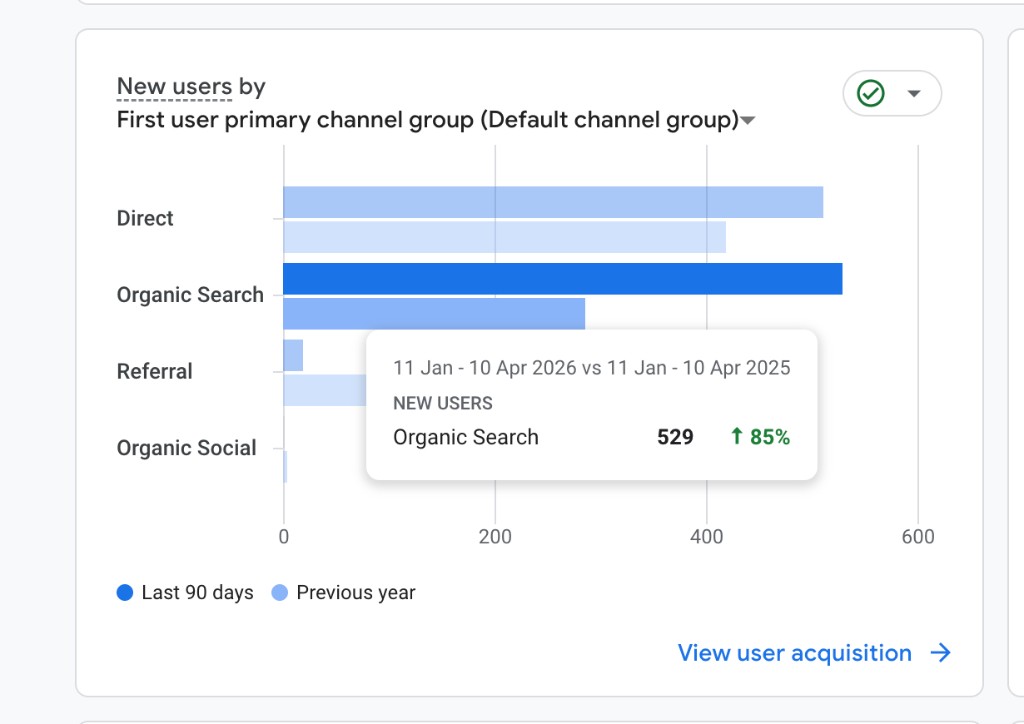Open dropdown arrow next to checkmark icon

tap(914, 93)
